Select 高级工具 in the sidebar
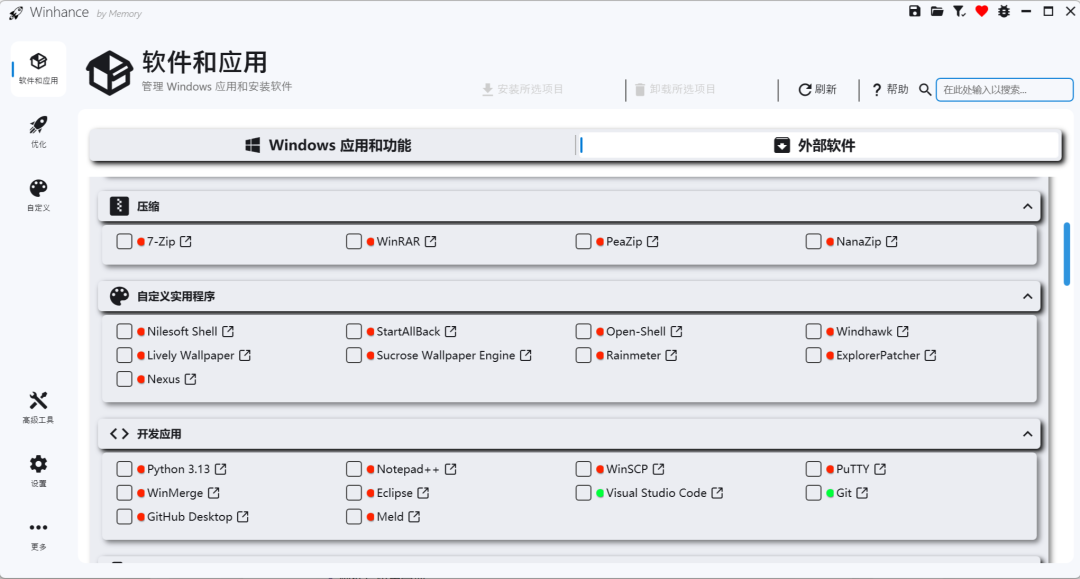The width and height of the screenshot is (1080, 579). [38, 407]
